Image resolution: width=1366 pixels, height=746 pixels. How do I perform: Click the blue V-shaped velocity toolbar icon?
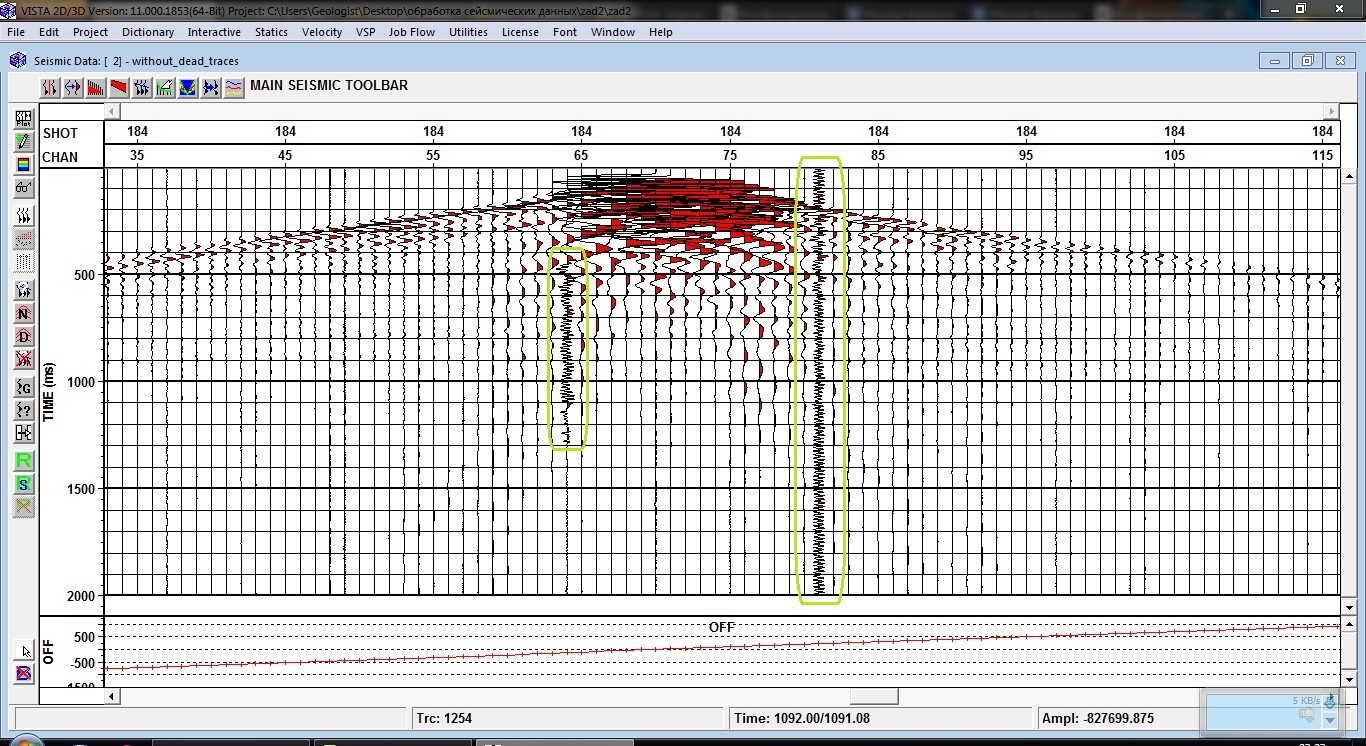point(187,88)
